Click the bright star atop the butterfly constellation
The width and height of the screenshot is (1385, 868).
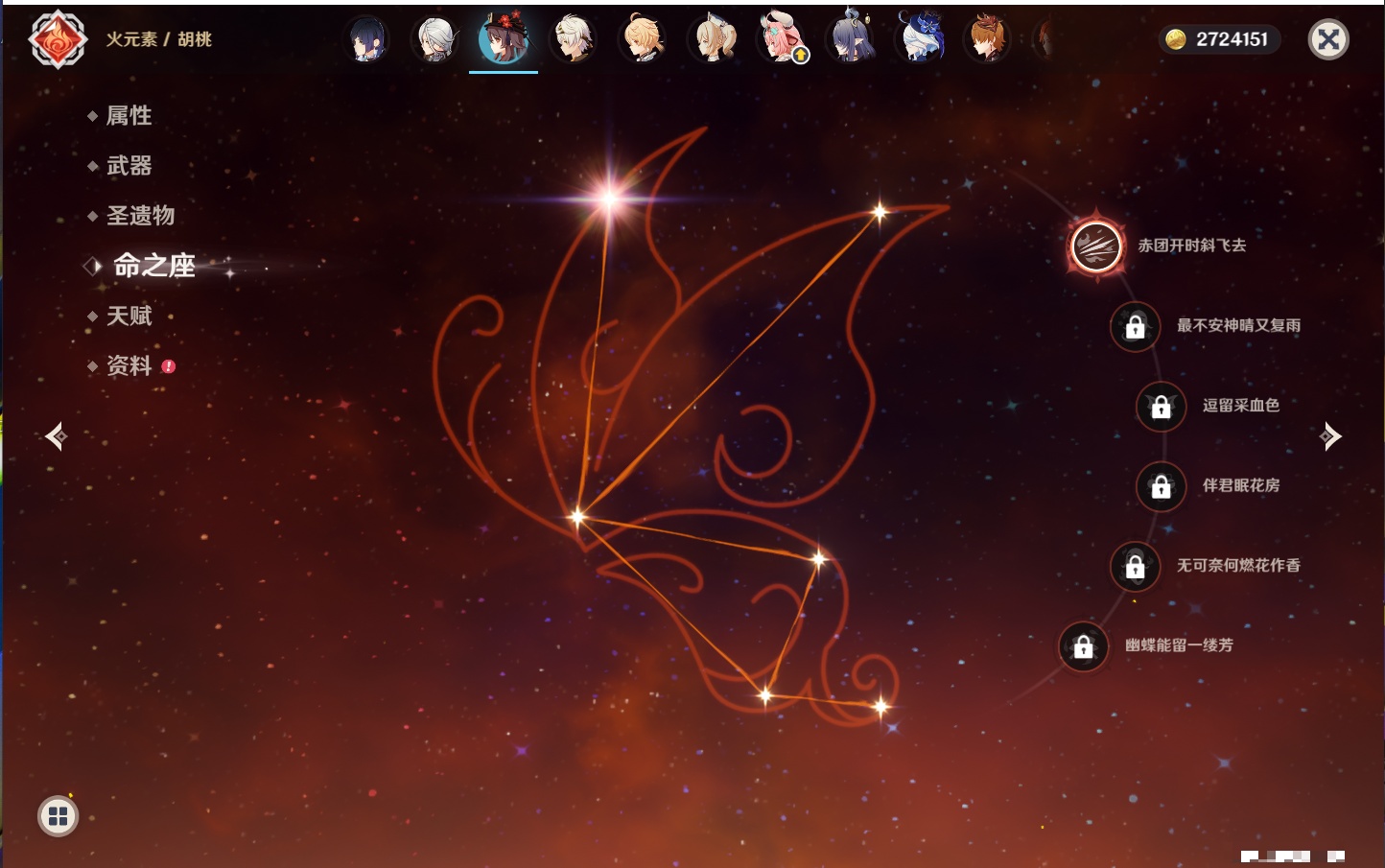pyautogui.click(x=609, y=199)
